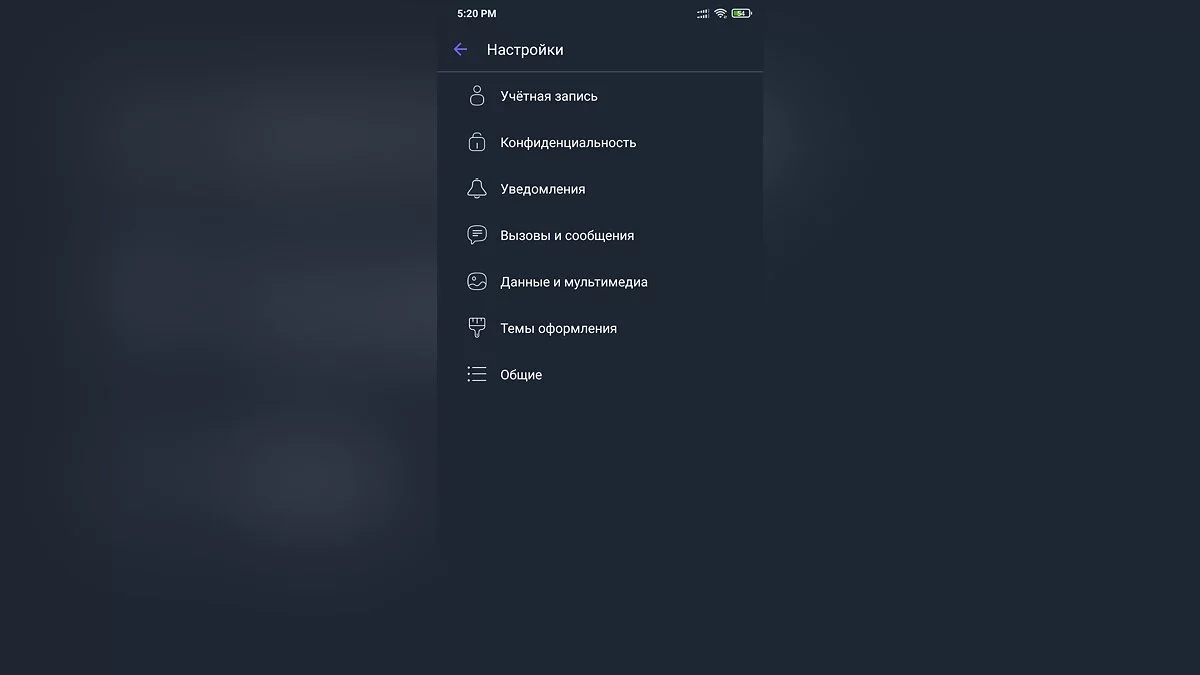The height and width of the screenshot is (675, 1200).
Task: Choose Темы оформления
Action: [x=558, y=328]
